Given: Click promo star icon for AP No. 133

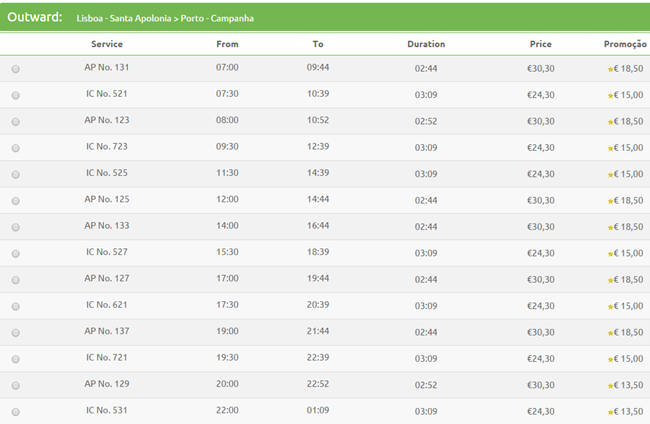Looking at the screenshot, I should pyautogui.click(x=610, y=228).
